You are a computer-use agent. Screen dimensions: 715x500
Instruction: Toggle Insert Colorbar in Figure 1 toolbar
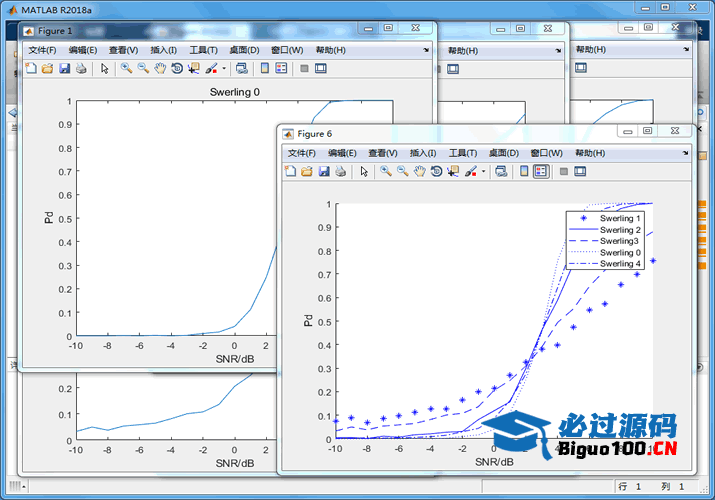(264, 68)
